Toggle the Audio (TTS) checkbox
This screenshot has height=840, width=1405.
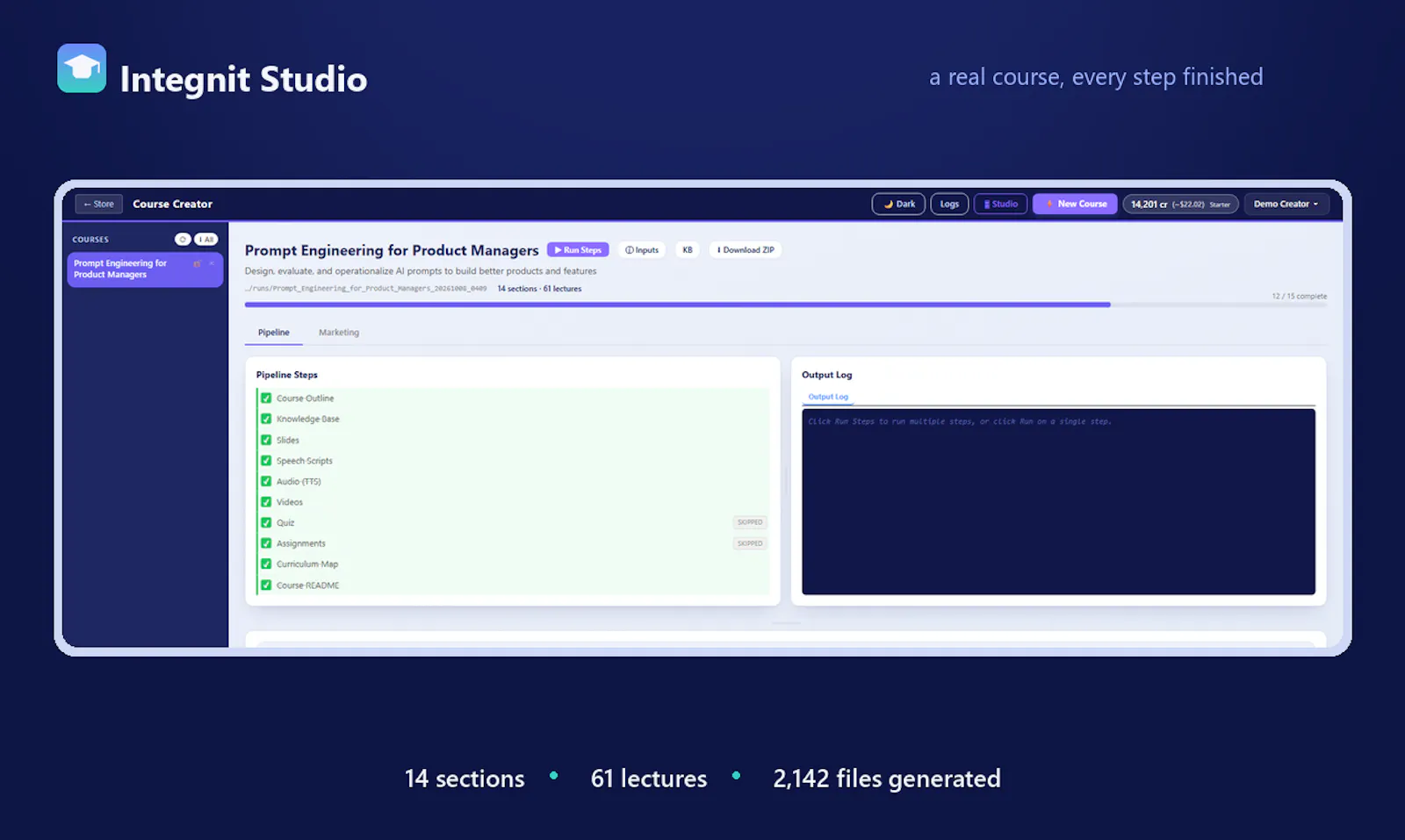pos(266,481)
